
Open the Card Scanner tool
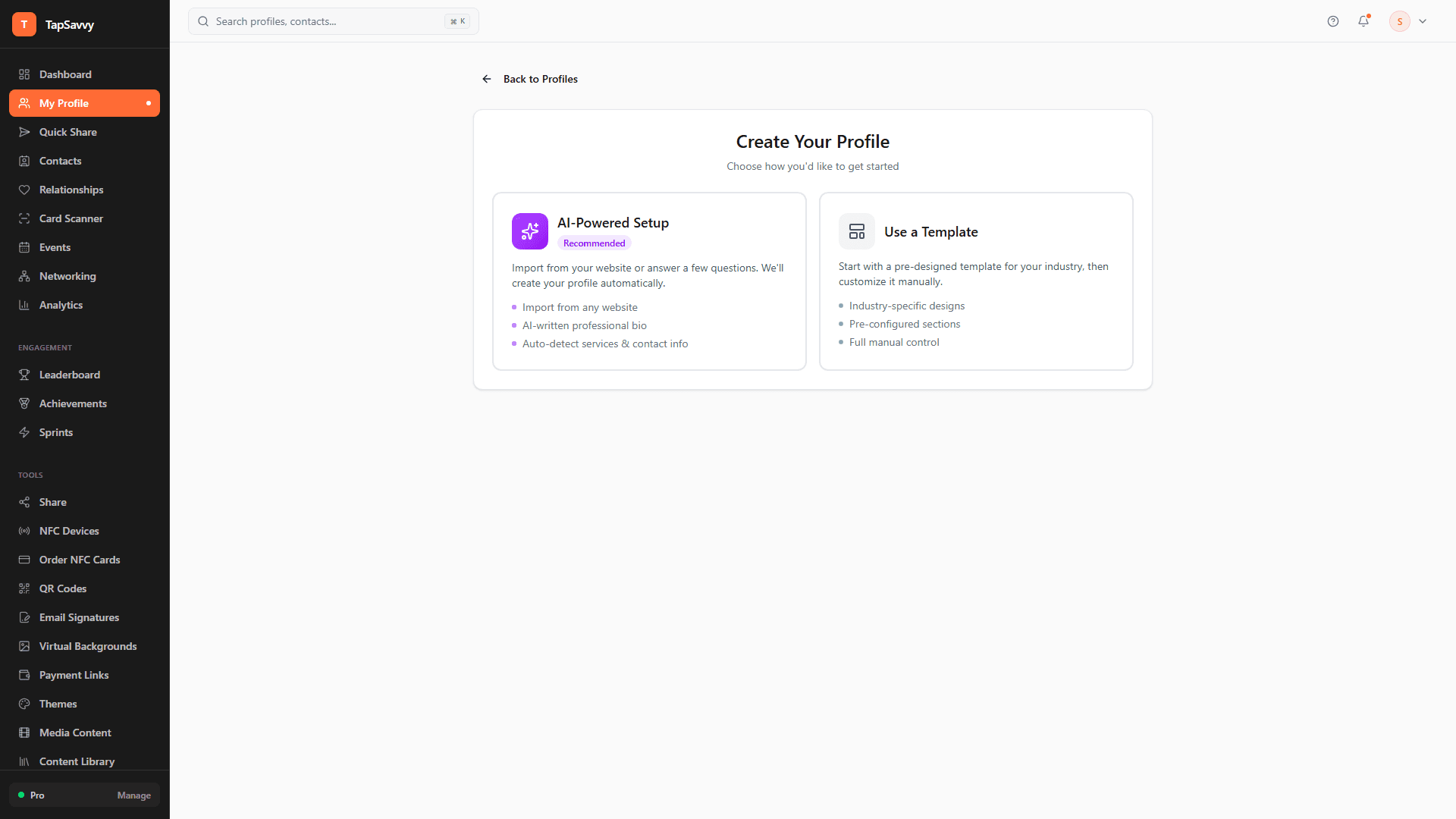pyautogui.click(x=71, y=218)
